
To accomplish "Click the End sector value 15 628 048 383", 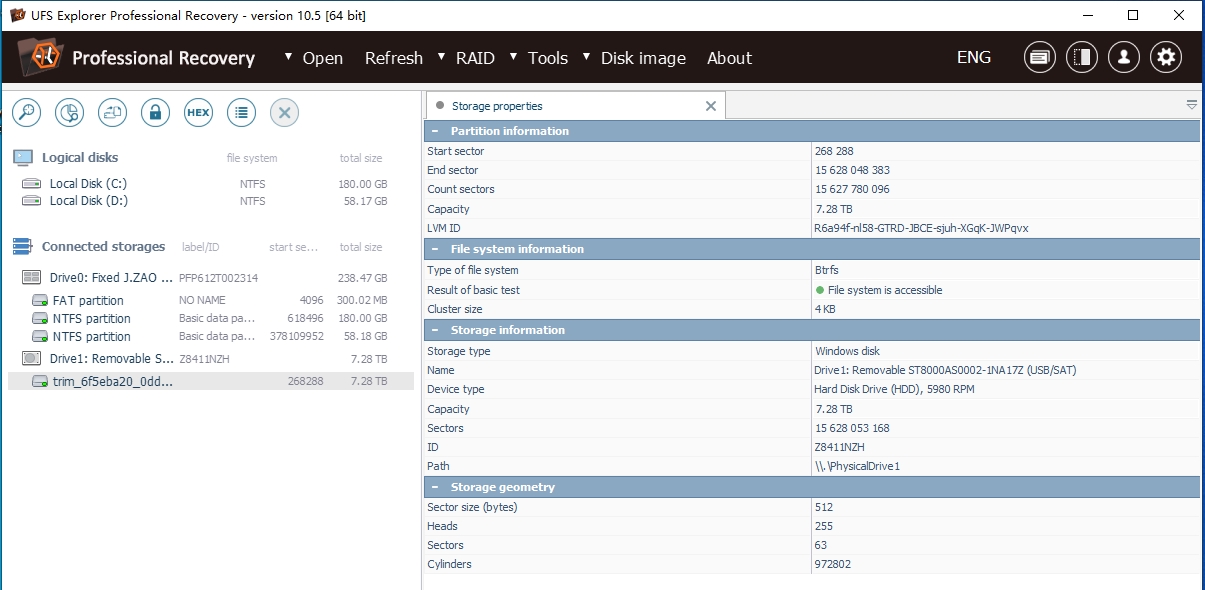I will pos(852,170).
